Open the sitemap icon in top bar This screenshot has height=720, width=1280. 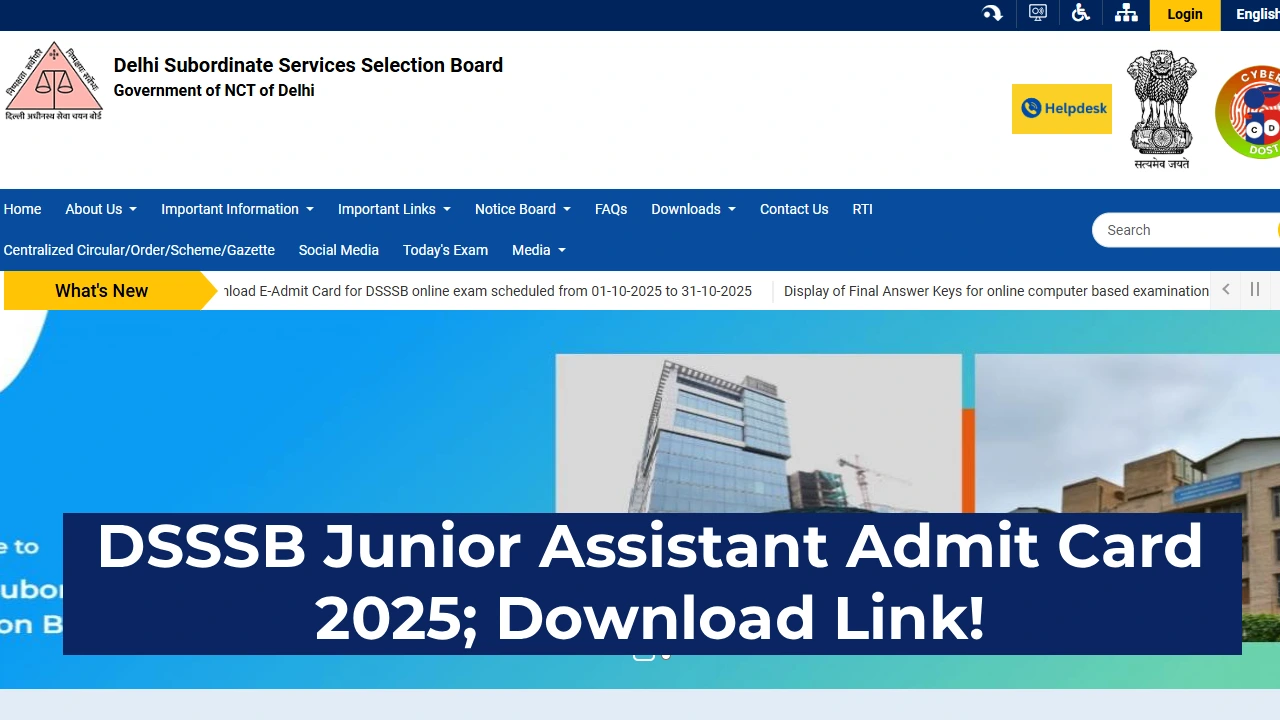tap(1126, 13)
